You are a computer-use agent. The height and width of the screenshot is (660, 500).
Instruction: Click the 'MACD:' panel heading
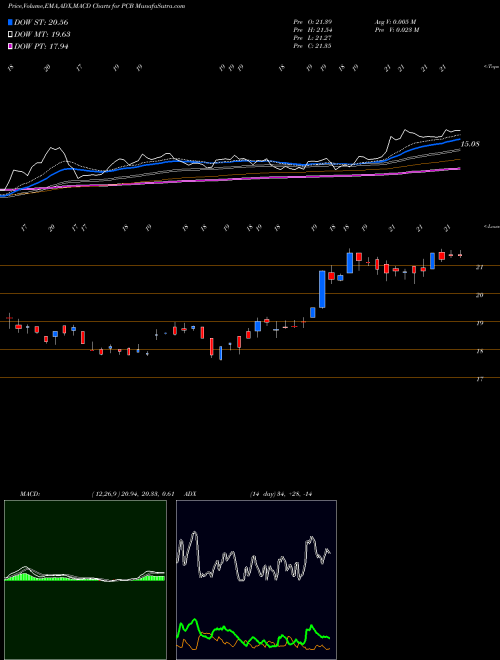click(x=29, y=494)
